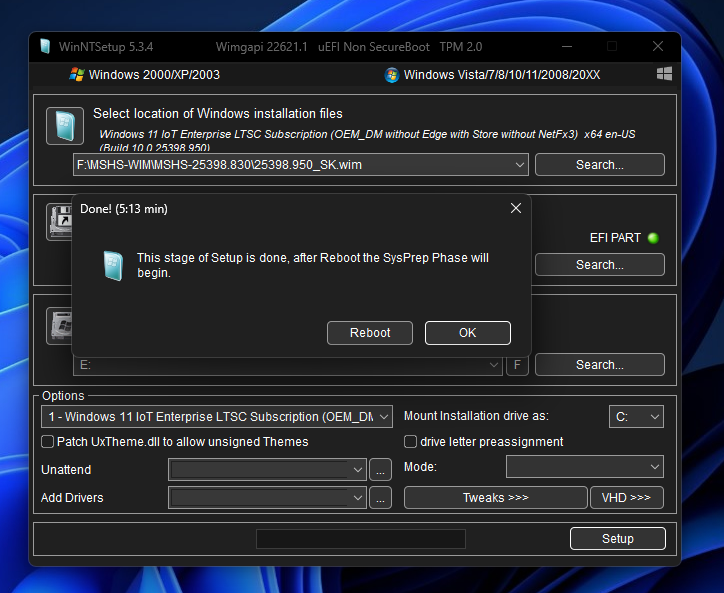This screenshot has width=724, height=593.
Task: Click the 'EFI PART' label
Action: coord(615,238)
